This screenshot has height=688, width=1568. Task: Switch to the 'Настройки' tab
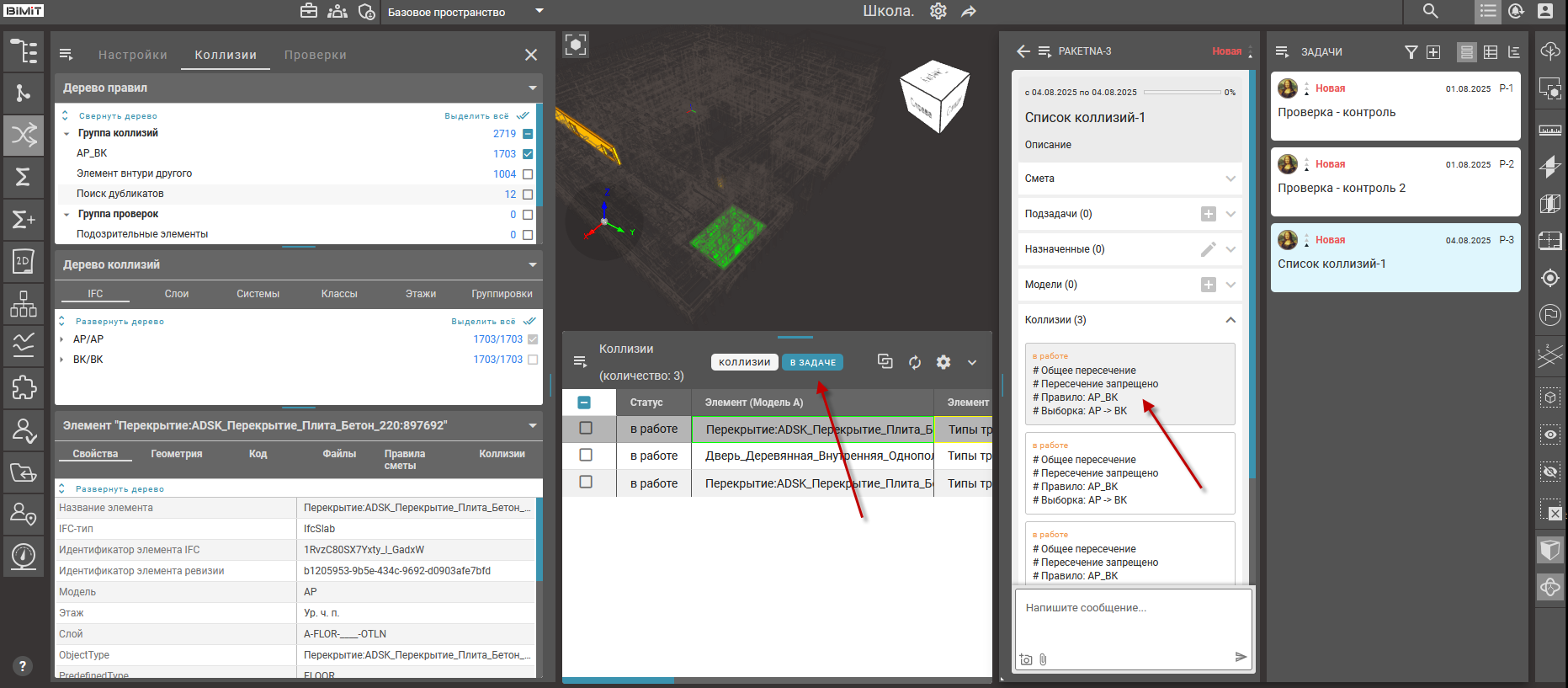coord(133,55)
